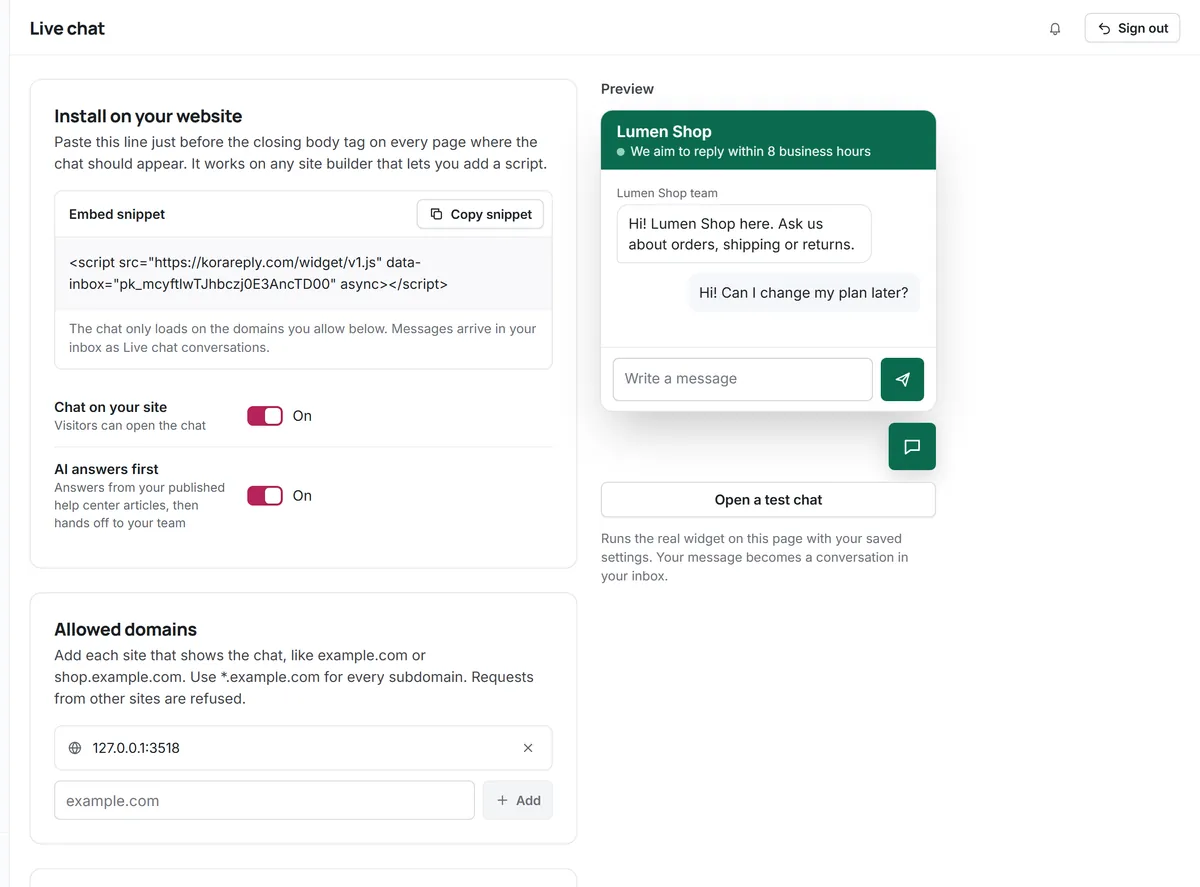1200x887 pixels.
Task: Click the Install on your website heading
Action: [148, 116]
